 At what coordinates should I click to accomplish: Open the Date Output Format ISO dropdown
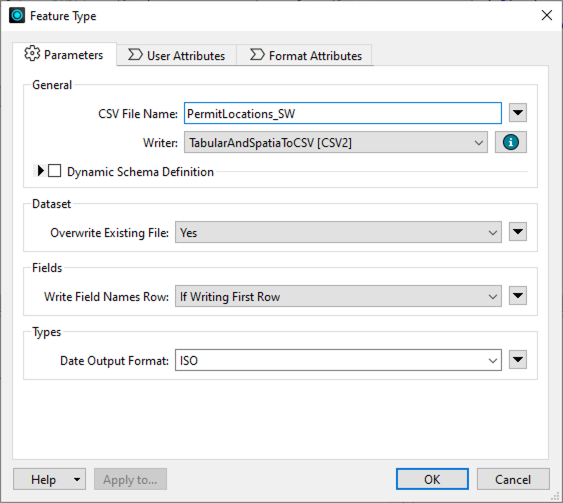[338, 360]
